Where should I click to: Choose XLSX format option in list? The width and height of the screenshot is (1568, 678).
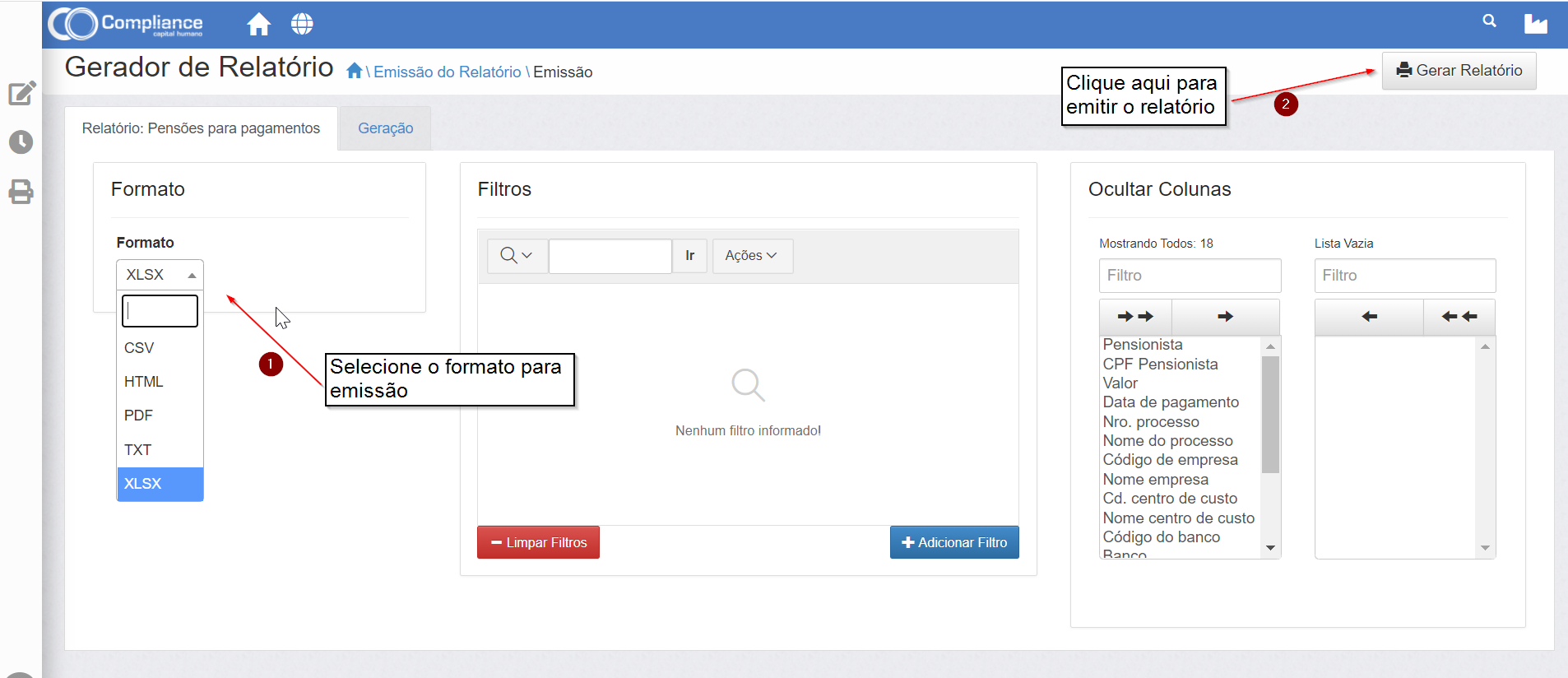click(x=160, y=484)
